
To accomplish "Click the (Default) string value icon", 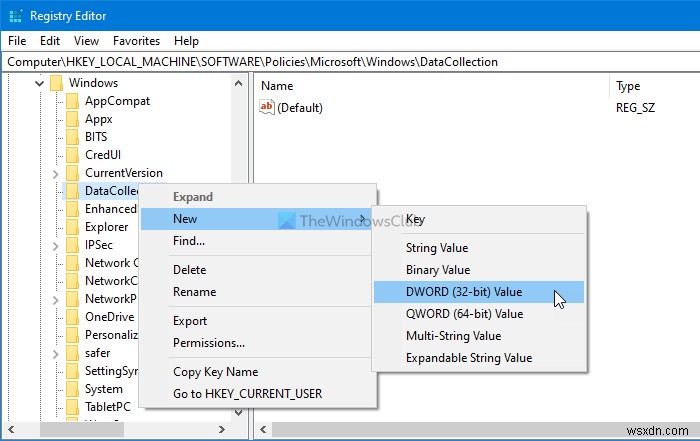I will pyautogui.click(x=267, y=107).
